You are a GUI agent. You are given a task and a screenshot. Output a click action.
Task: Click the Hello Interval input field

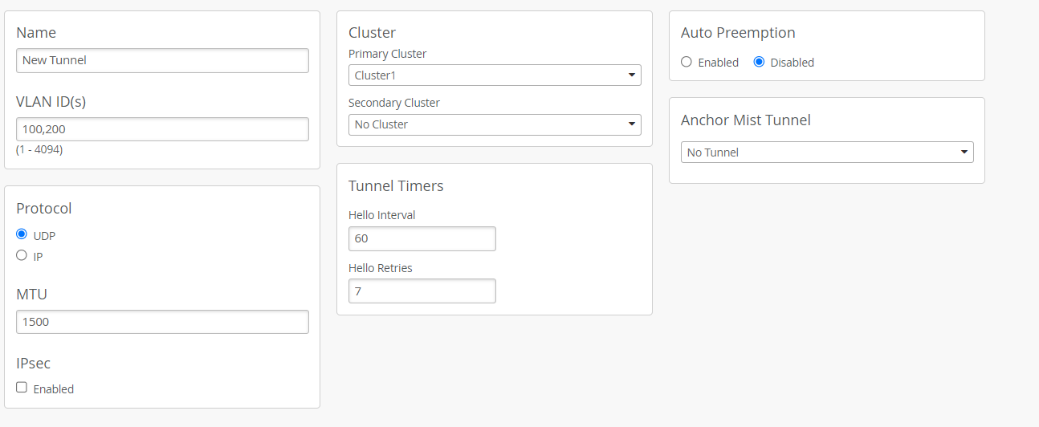[422, 239]
